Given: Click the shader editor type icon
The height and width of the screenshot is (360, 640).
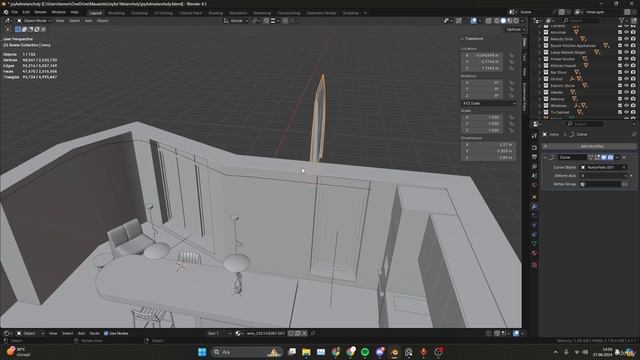Looking at the screenshot, I should coord(7,333).
